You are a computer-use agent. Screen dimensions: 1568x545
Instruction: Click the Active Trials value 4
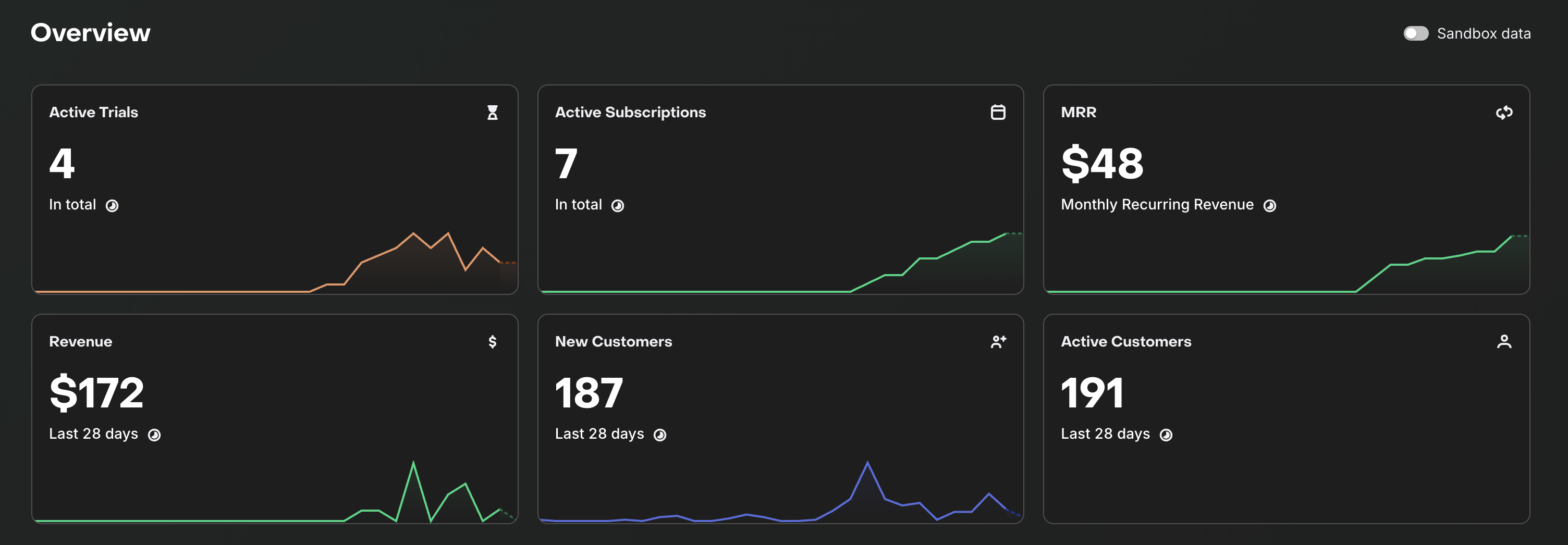coord(62,164)
